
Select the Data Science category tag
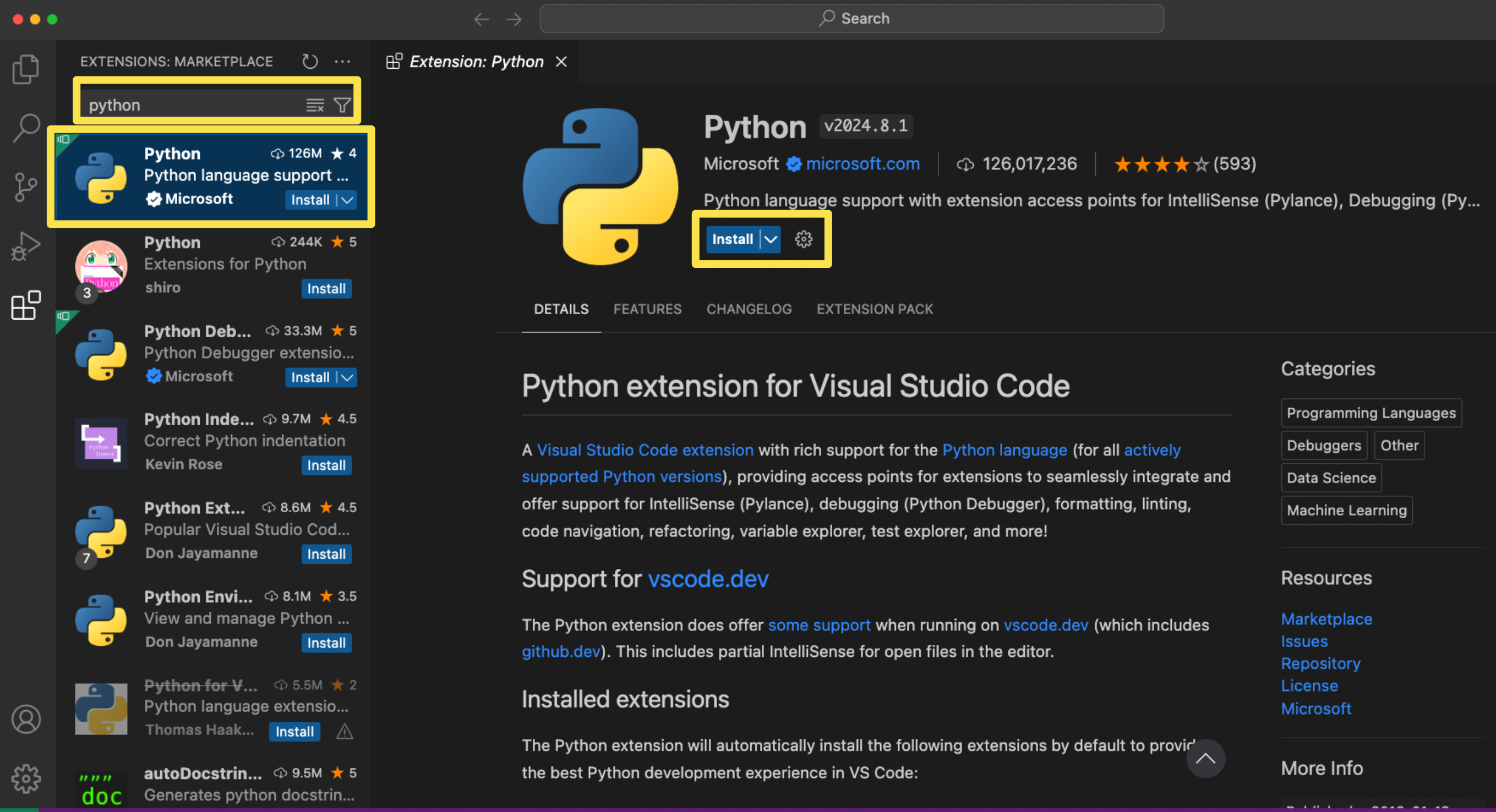coord(1331,478)
